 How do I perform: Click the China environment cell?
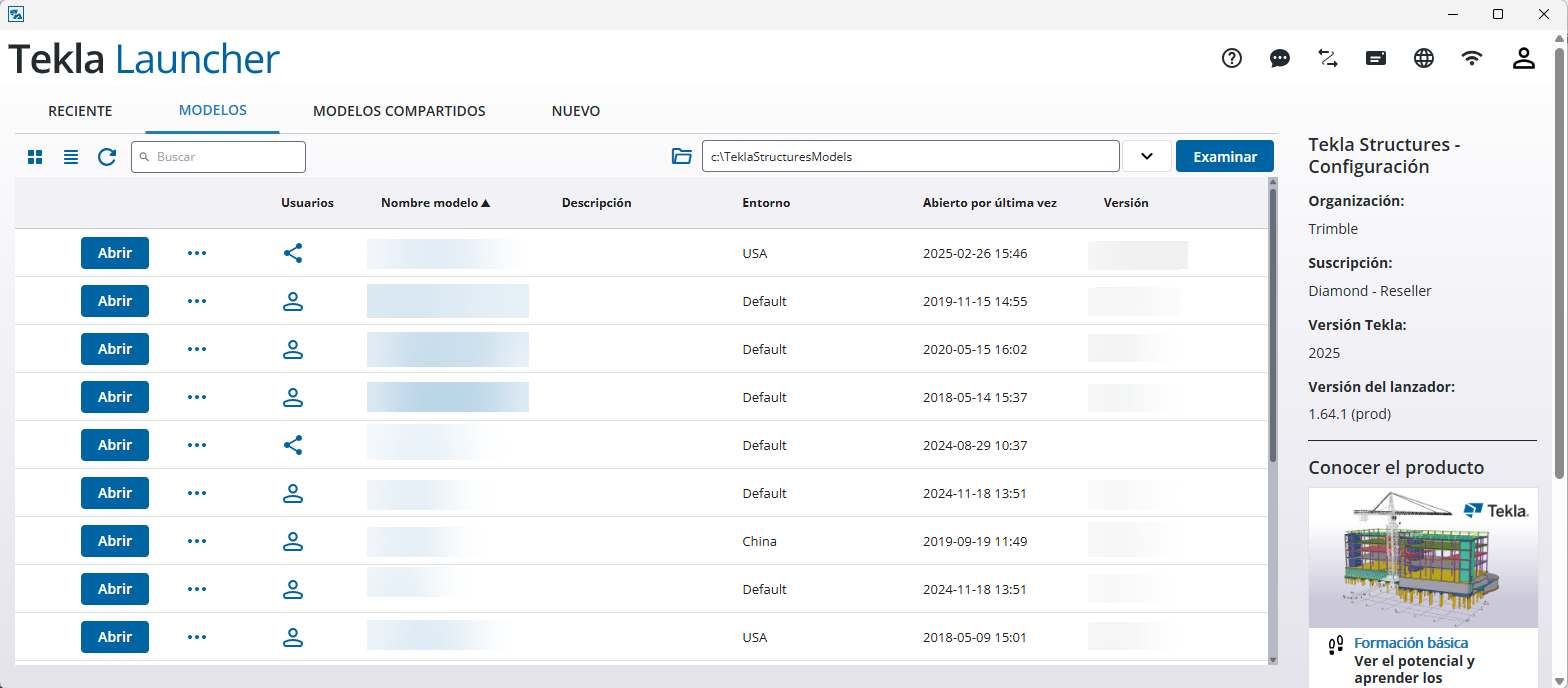[759, 541]
